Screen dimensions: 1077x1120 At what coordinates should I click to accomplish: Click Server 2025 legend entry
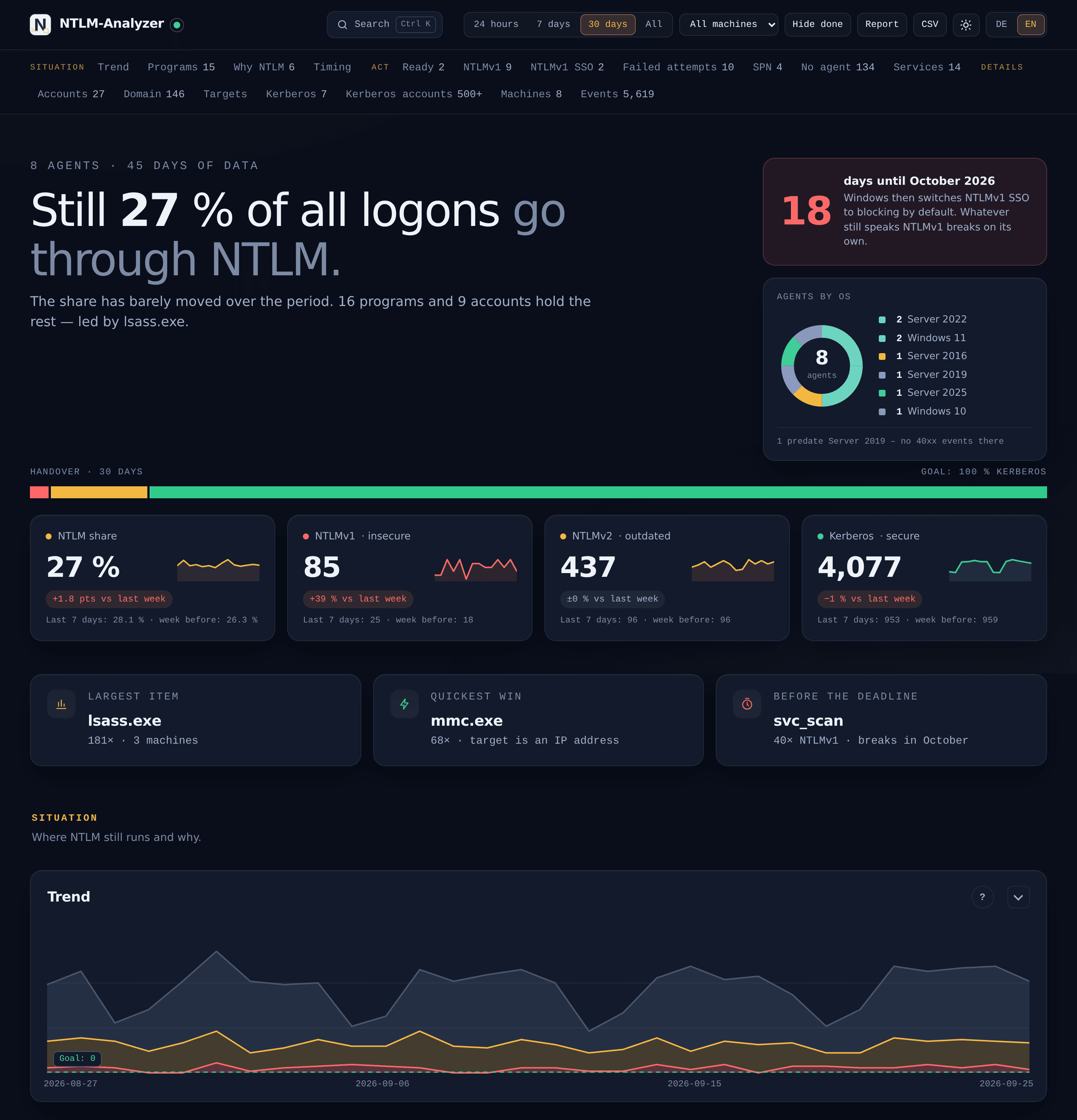click(922, 392)
